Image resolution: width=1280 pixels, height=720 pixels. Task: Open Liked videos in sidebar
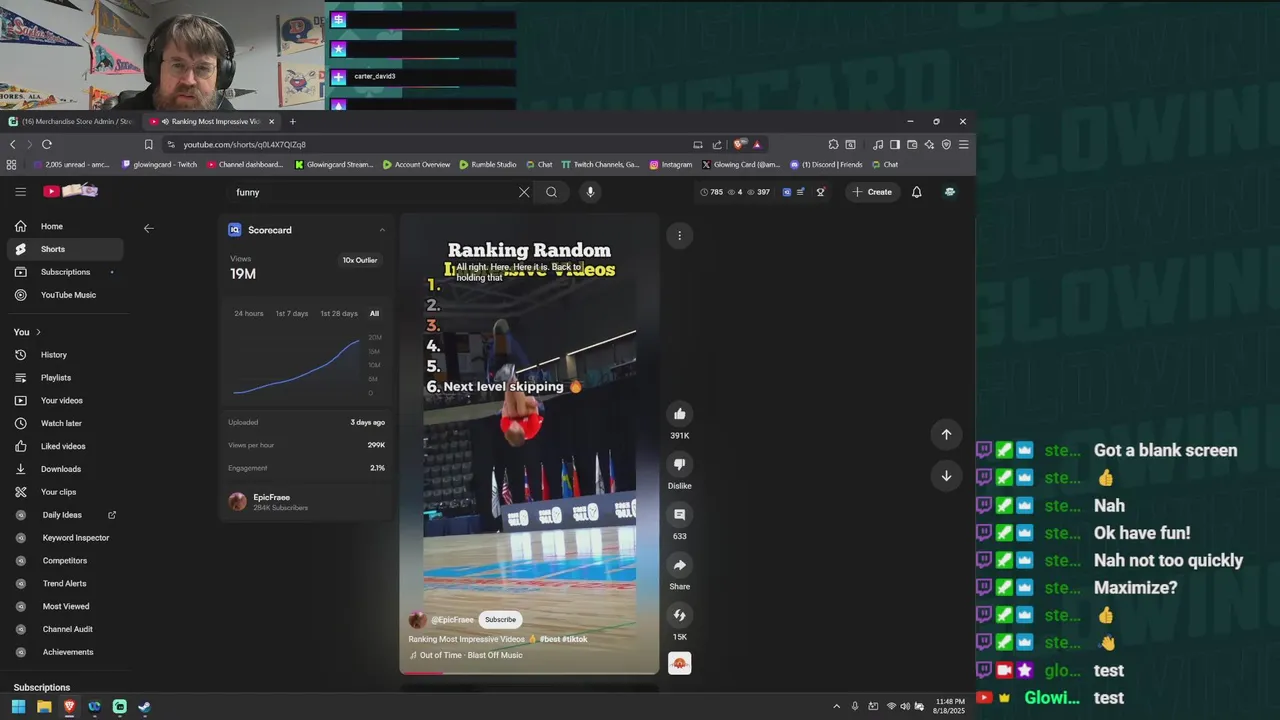tap(65, 446)
